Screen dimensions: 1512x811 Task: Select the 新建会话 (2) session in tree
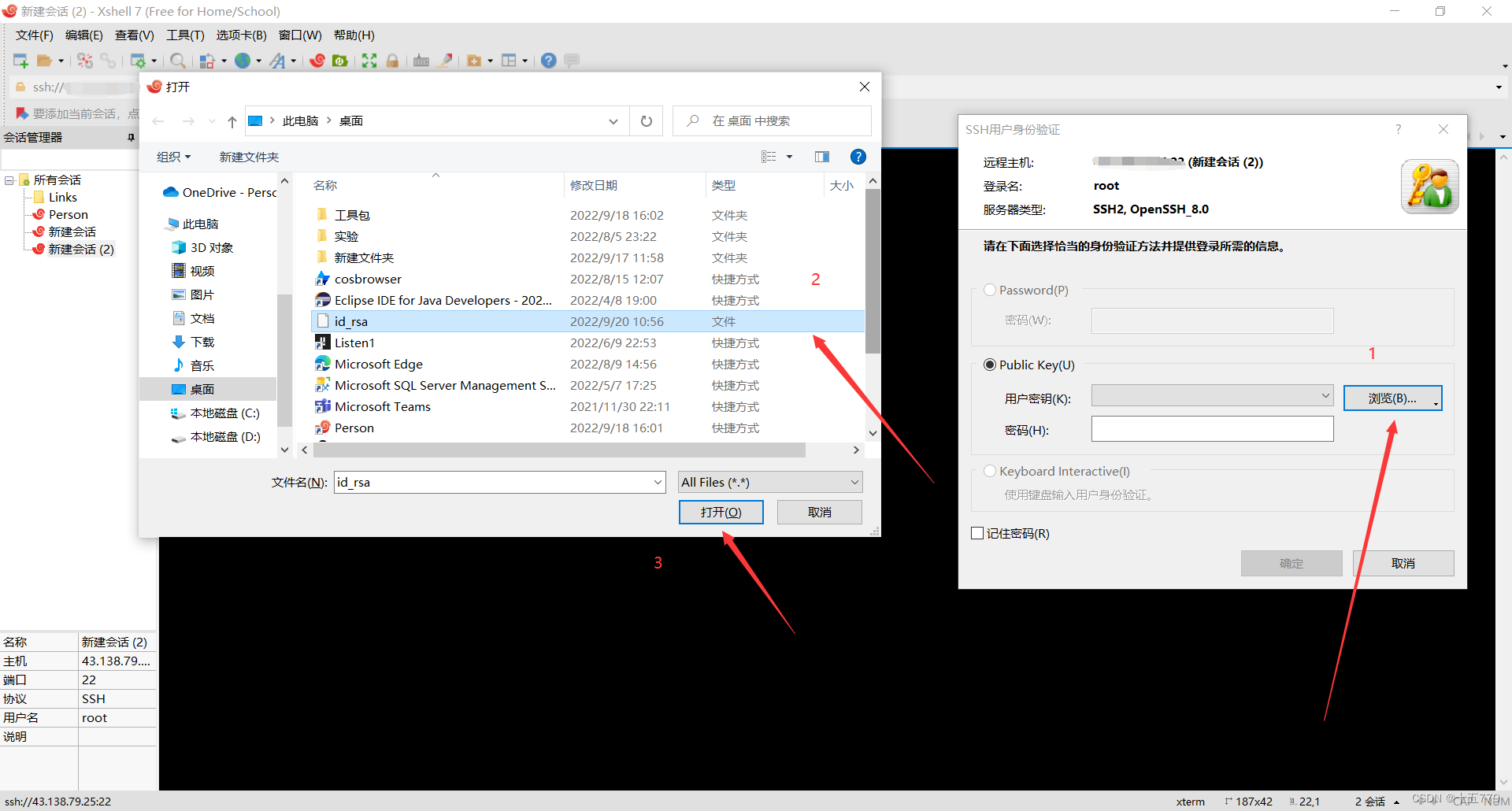tap(80, 250)
